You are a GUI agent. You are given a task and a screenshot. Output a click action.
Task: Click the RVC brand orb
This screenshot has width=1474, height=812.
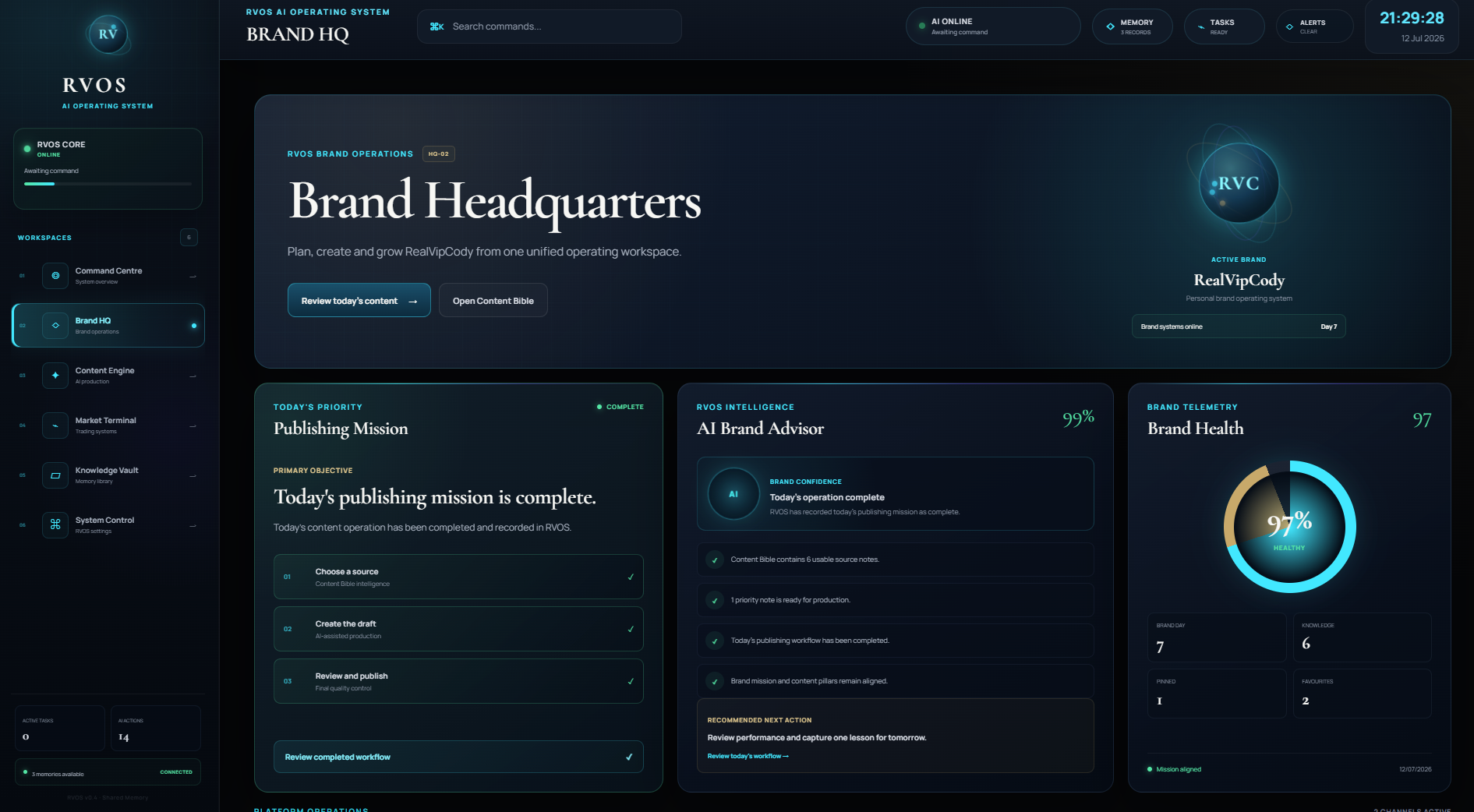pos(1239,183)
